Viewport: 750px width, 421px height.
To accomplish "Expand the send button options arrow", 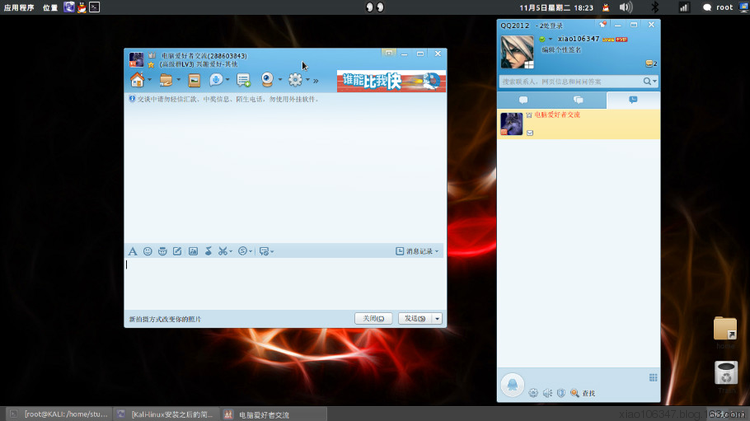I will coord(437,318).
